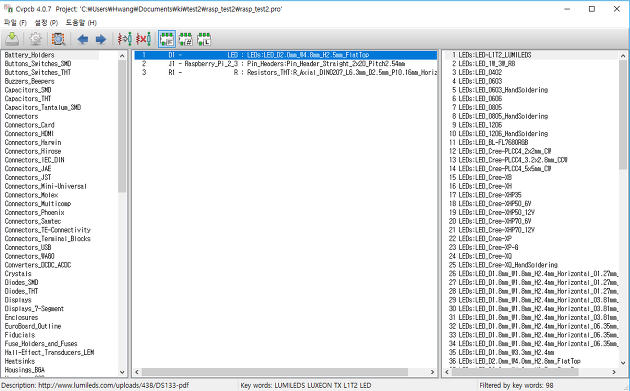Click footprint list scroll-down arrow

623,363
